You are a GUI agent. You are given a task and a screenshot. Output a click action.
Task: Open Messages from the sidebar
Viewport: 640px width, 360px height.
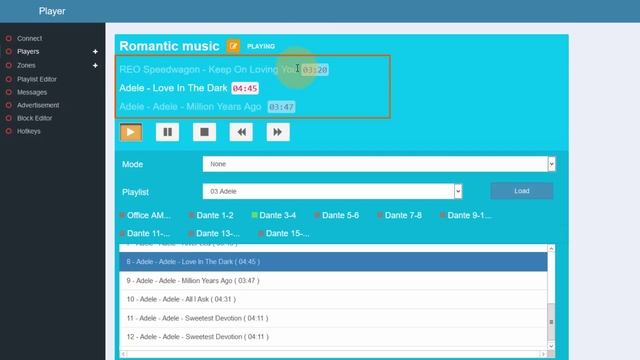(x=32, y=92)
